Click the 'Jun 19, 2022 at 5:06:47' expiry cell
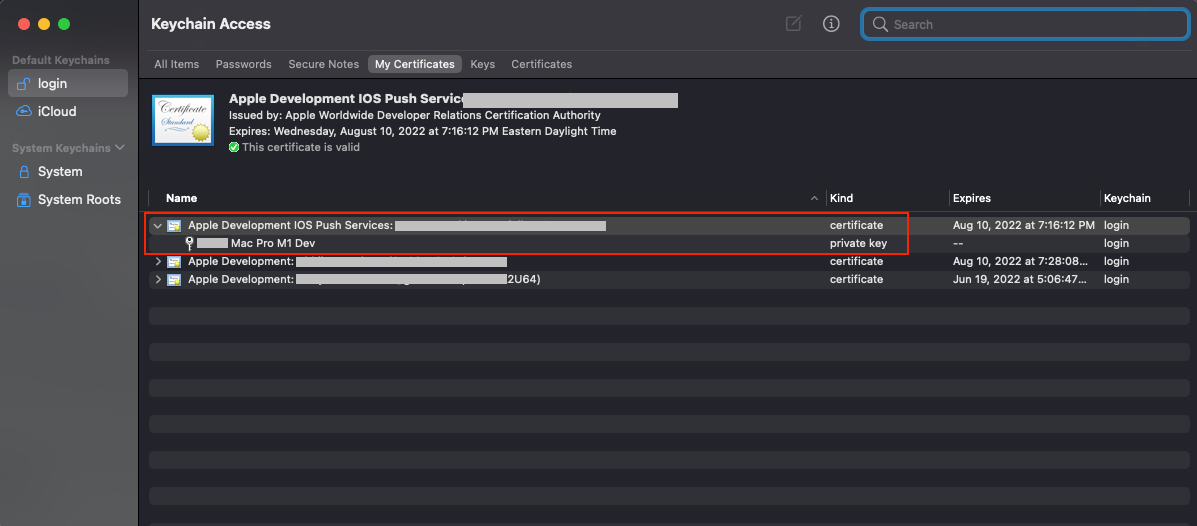The width and height of the screenshot is (1197, 526). [x=1019, y=279]
